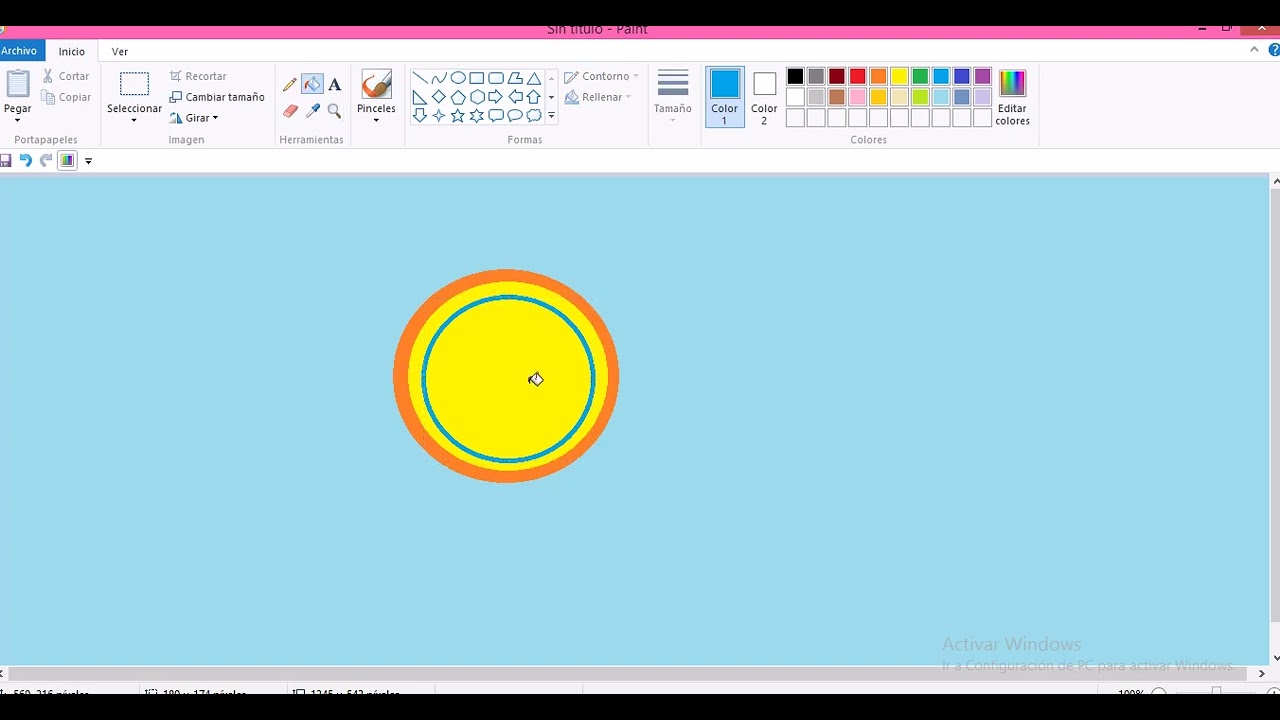The height and width of the screenshot is (720, 1280).
Task: Click the Copiar button
Action: coord(66,97)
